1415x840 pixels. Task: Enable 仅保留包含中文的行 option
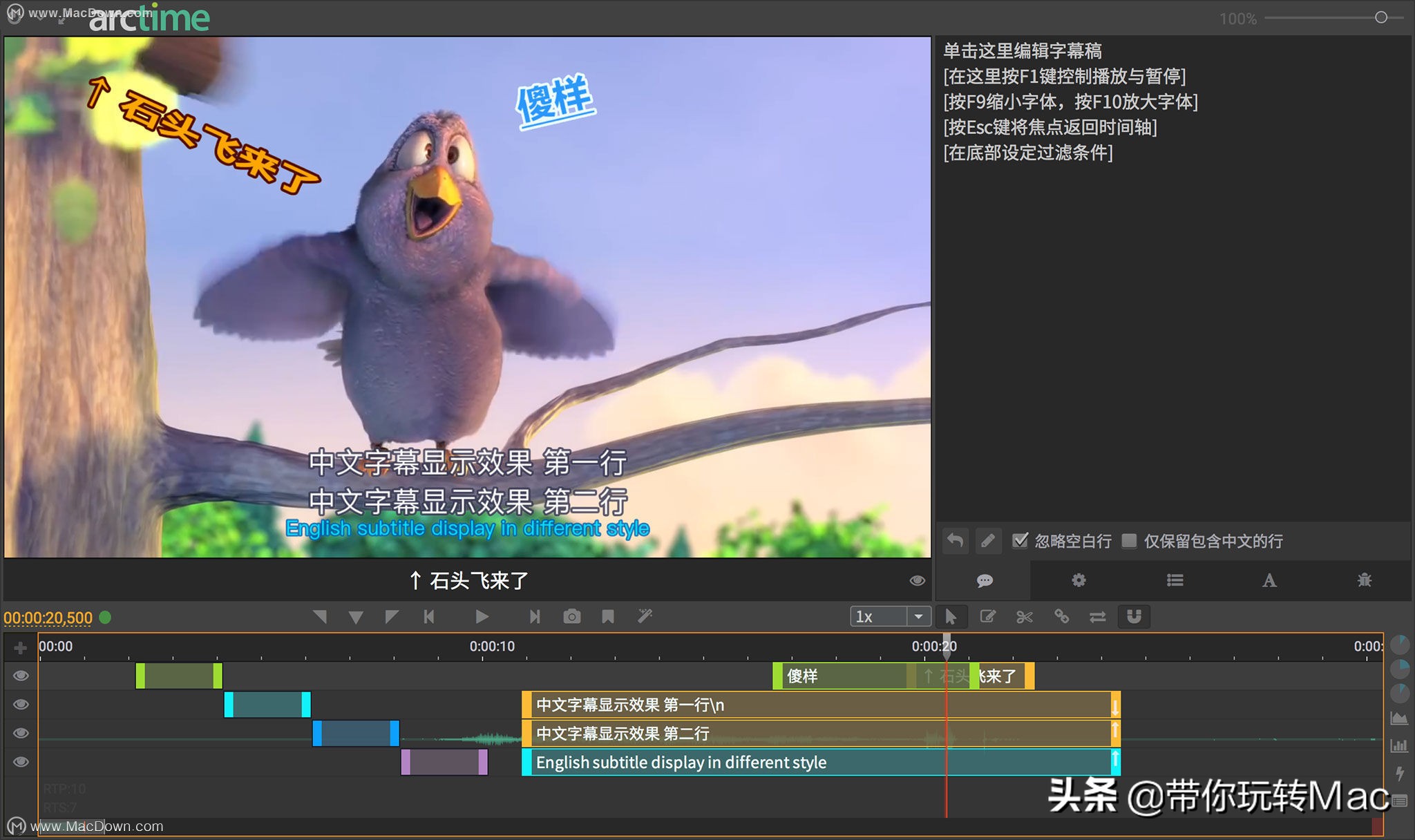pyautogui.click(x=1130, y=541)
